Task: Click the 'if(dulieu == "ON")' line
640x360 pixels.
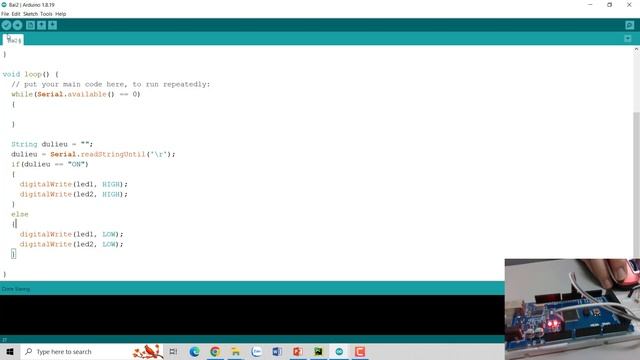Action: click(x=50, y=164)
